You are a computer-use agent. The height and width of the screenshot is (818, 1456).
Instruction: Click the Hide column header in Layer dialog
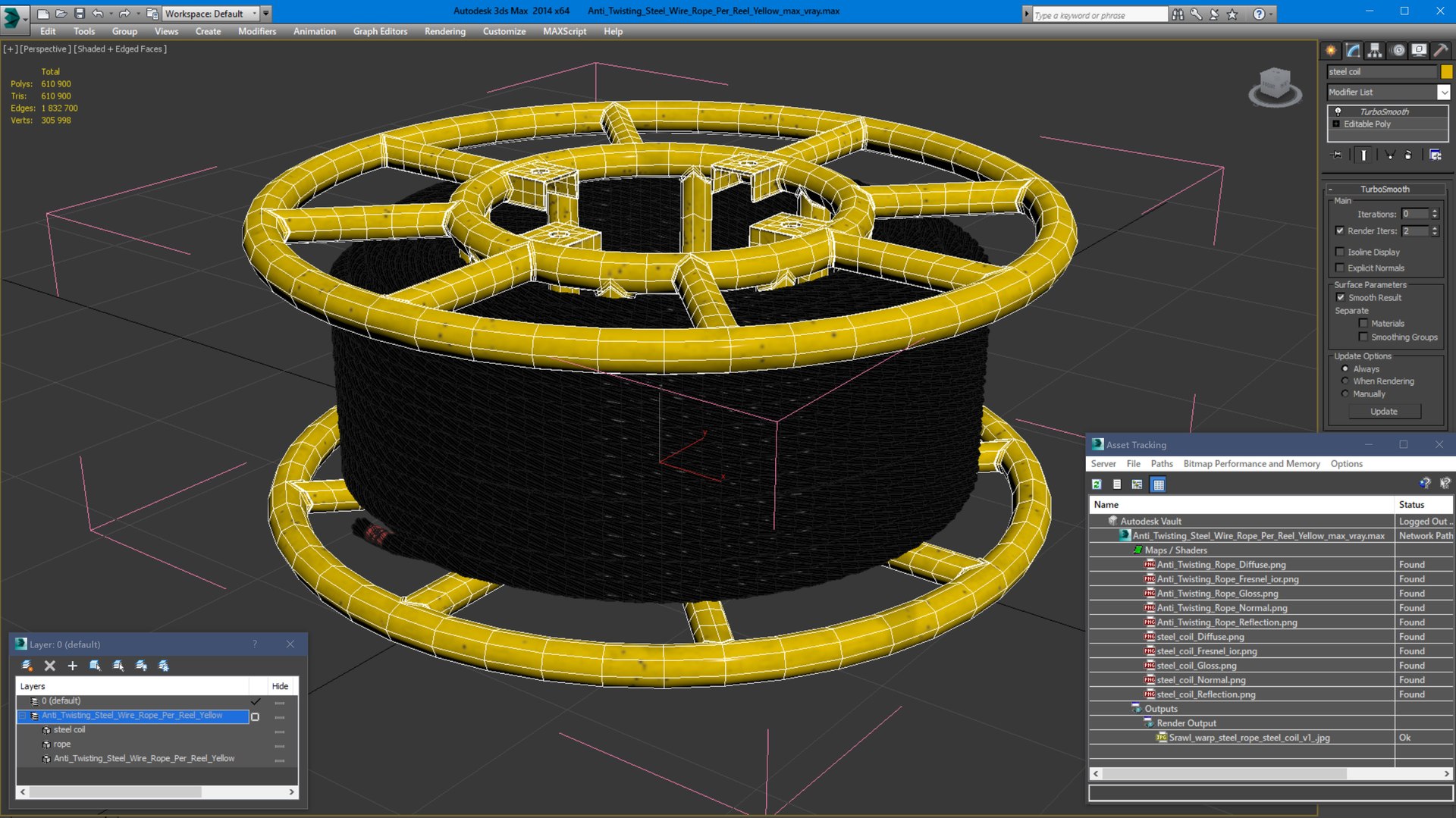(x=280, y=686)
